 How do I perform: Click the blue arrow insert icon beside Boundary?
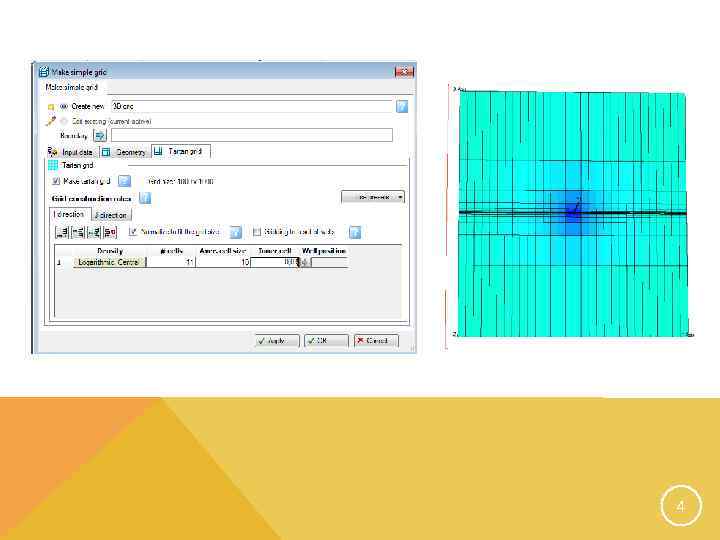(x=100, y=135)
